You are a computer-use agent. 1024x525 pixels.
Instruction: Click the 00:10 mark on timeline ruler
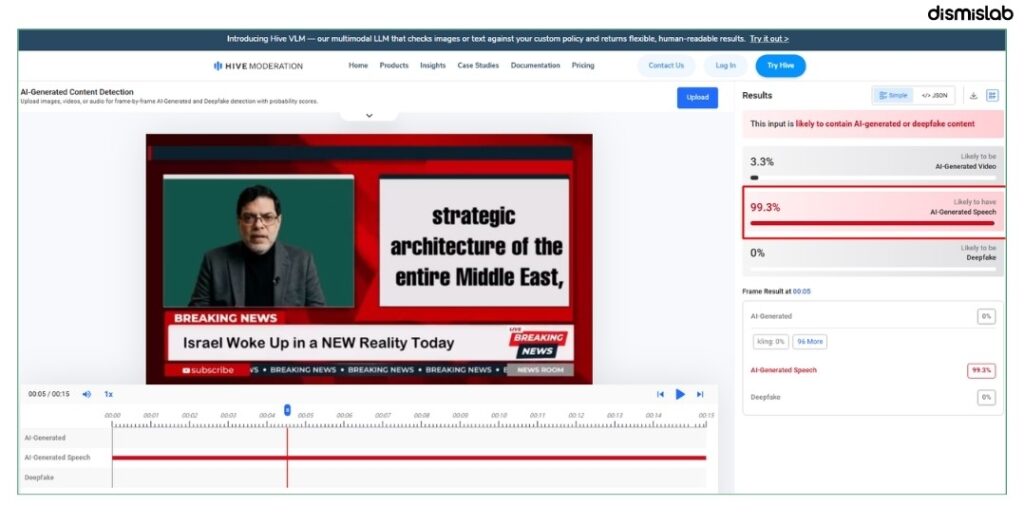click(499, 415)
